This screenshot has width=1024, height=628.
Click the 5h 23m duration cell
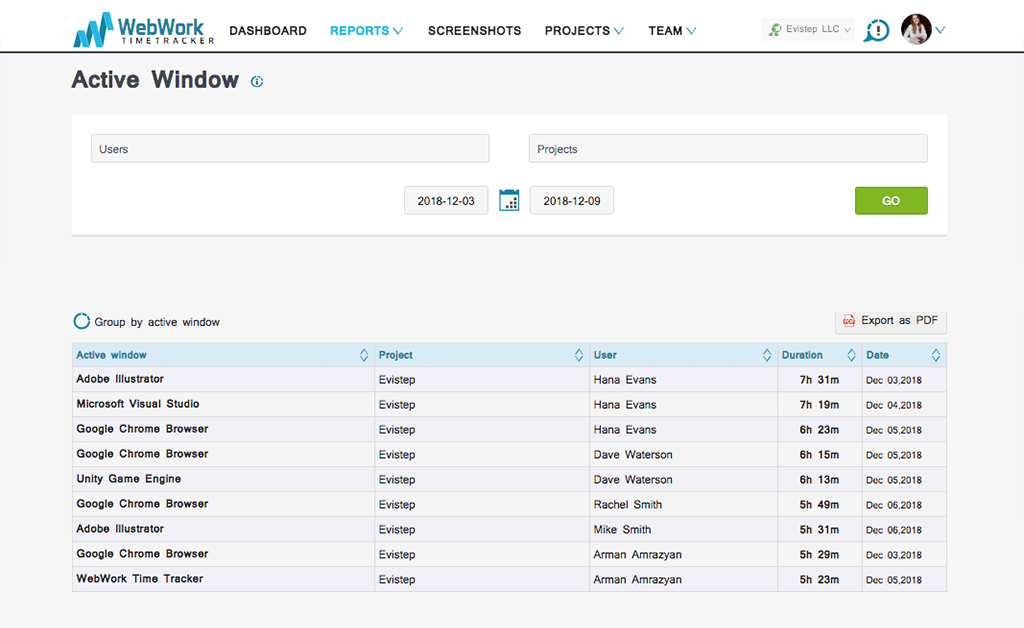pyautogui.click(x=820, y=579)
